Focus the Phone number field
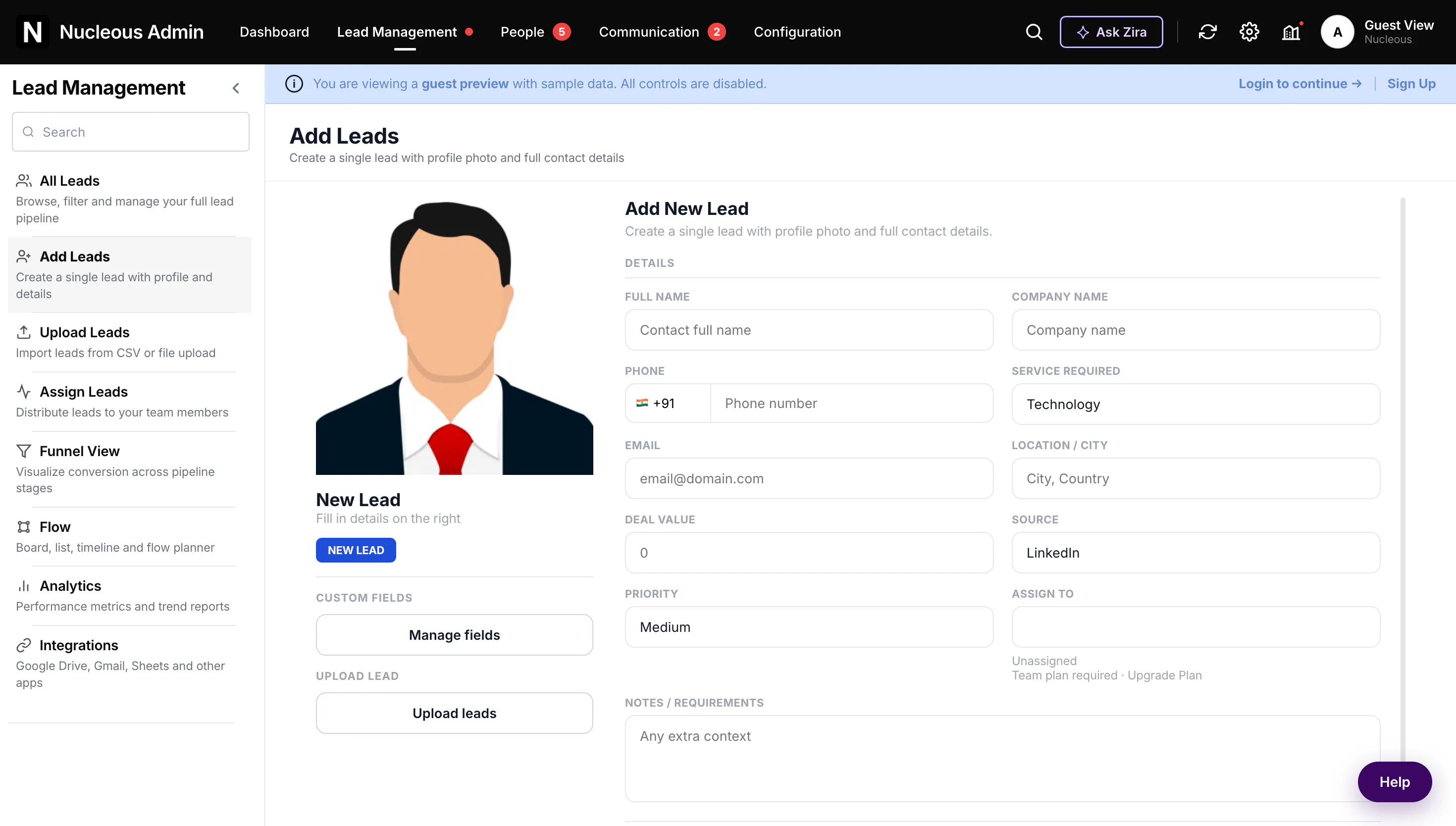Image resolution: width=1456 pixels, height=826 pixels. coord(851,404)
